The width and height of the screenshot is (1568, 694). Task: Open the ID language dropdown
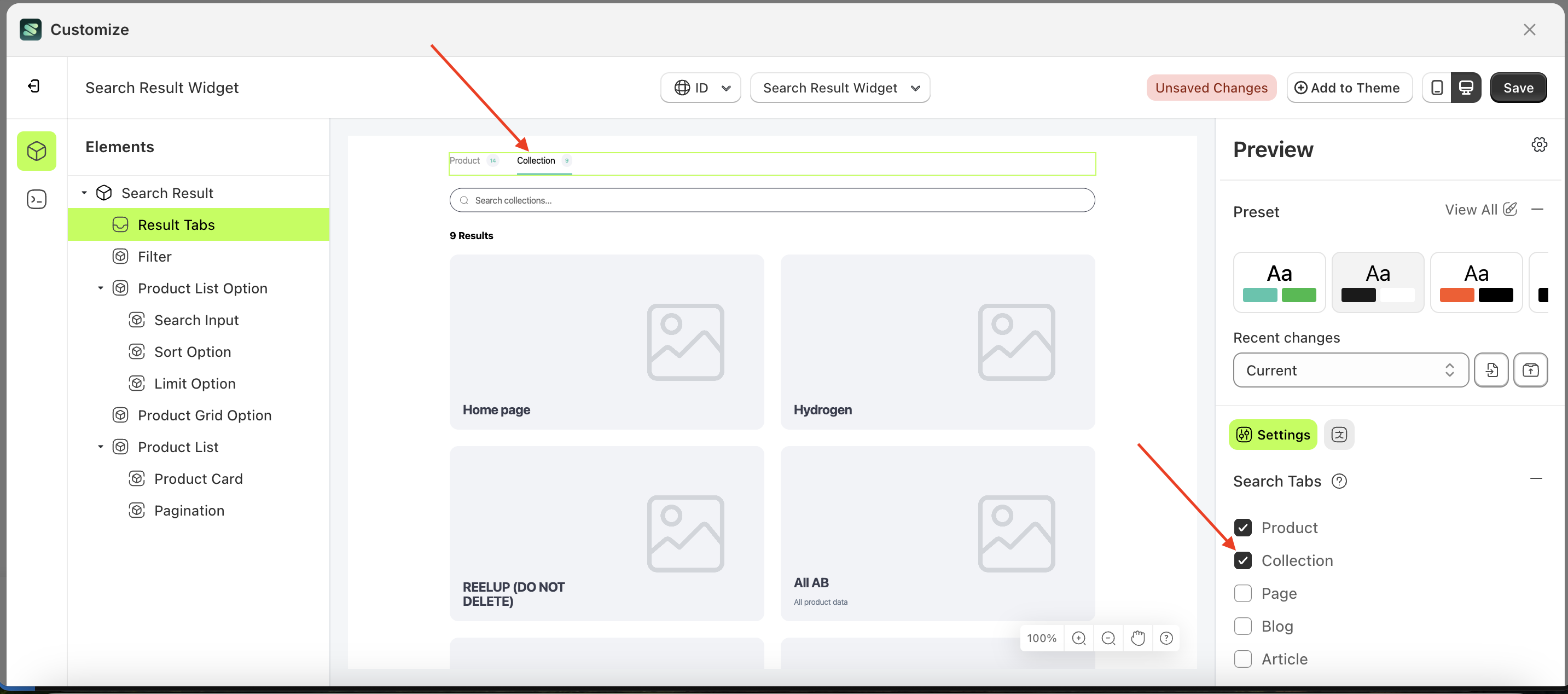(x=700, y=87)
